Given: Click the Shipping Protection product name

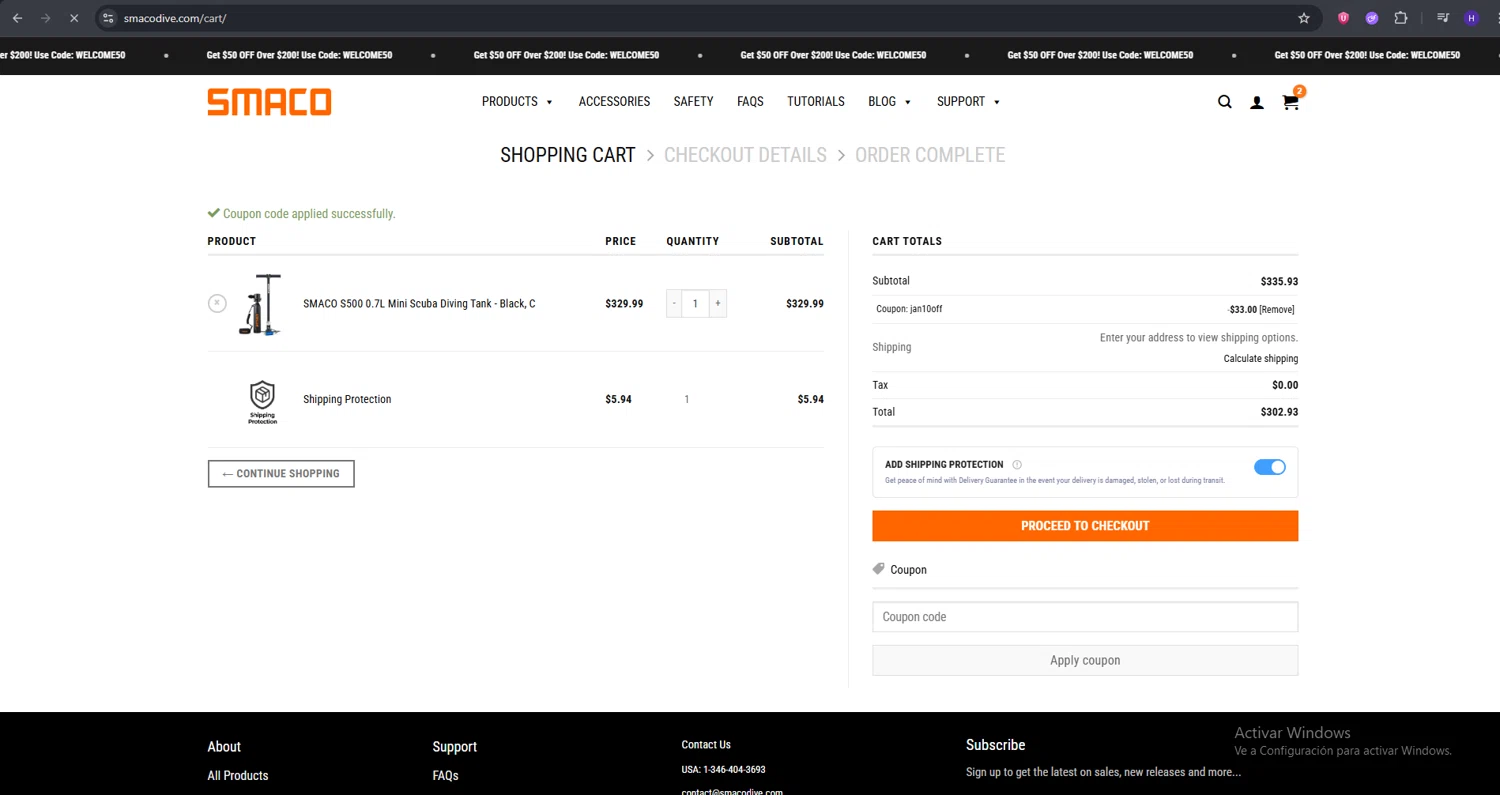Looking at the screenshot, I should pos(347,400).
